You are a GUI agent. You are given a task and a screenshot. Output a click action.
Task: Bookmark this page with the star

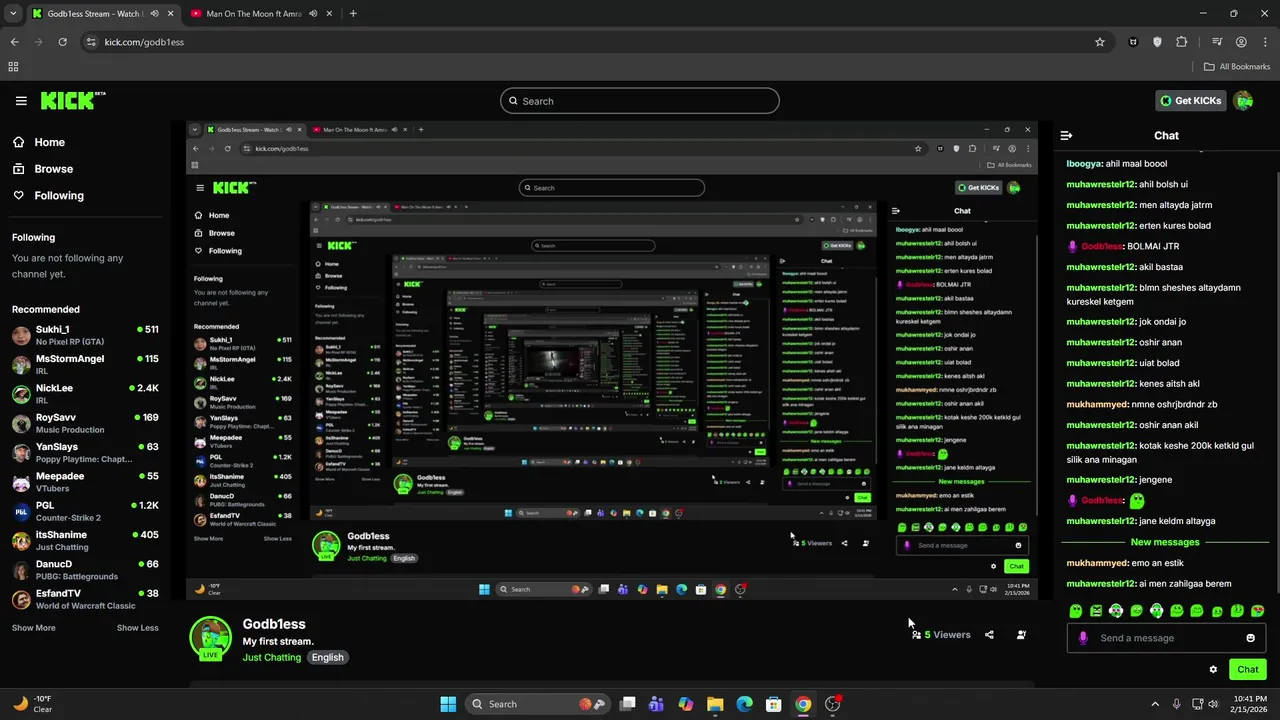coord(1100,42)
